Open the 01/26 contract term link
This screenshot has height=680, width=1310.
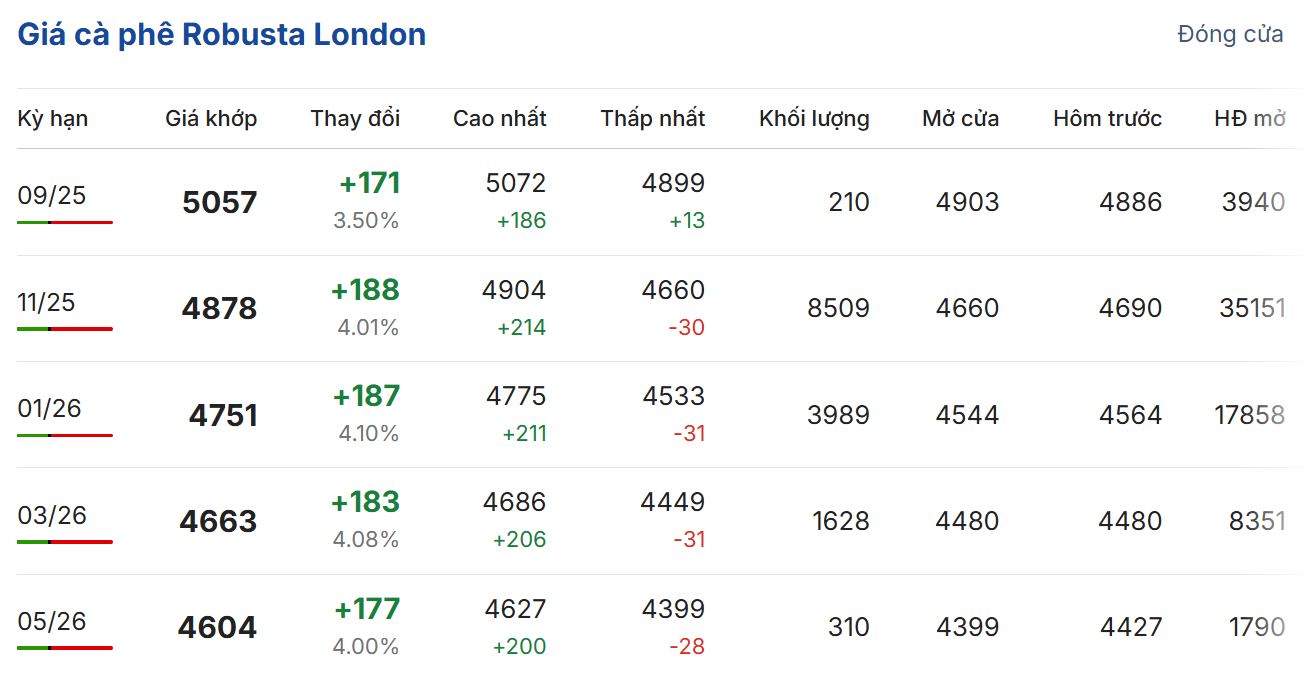[x=49, y=409]
